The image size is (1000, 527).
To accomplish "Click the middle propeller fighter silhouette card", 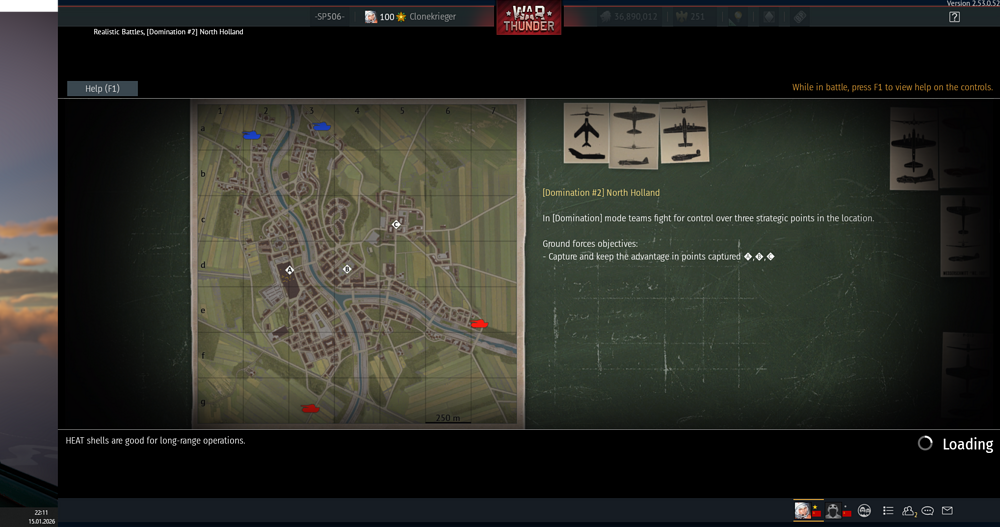I will tap(634, 136).
